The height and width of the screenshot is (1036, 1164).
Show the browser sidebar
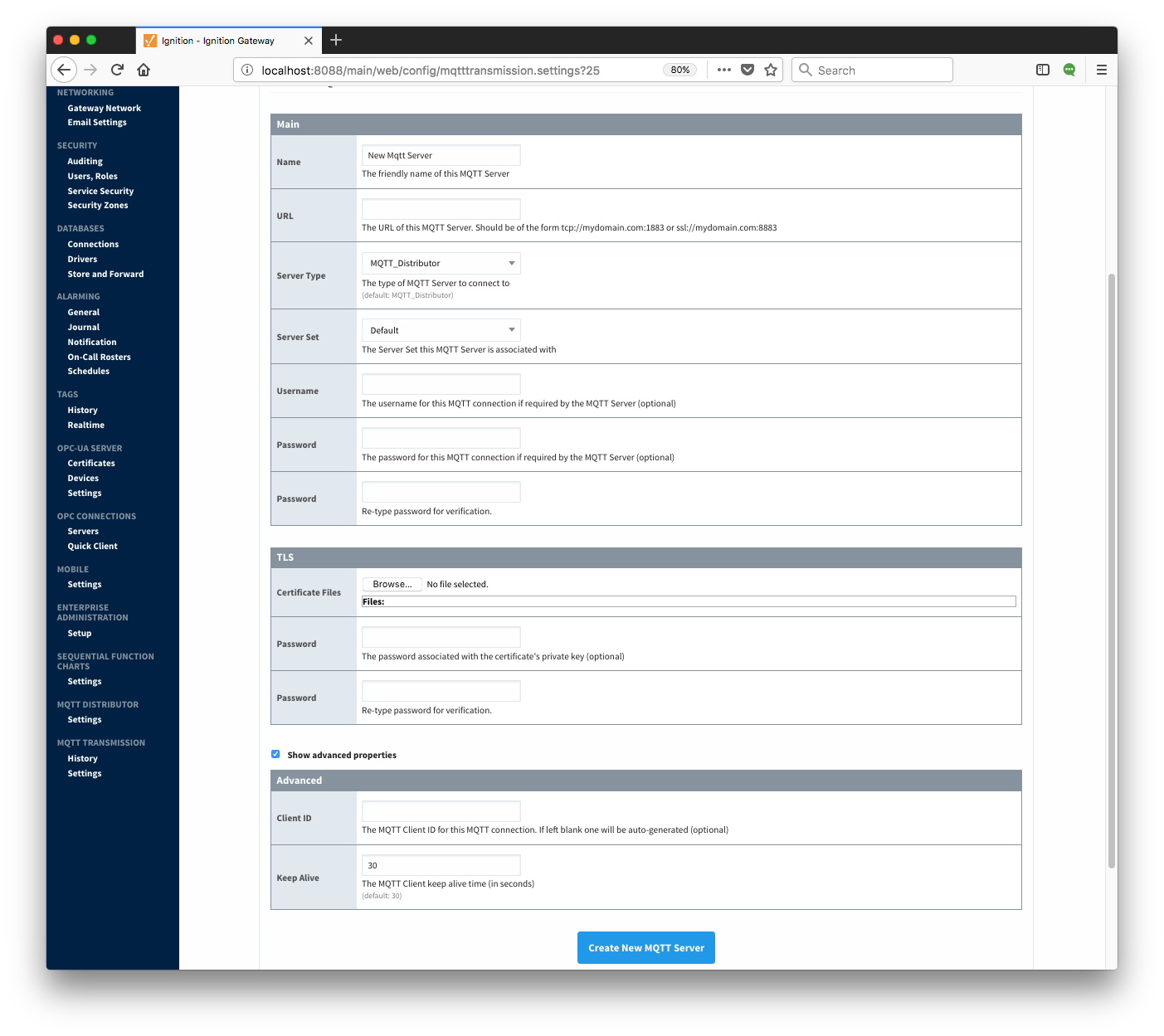(1043, 70)
